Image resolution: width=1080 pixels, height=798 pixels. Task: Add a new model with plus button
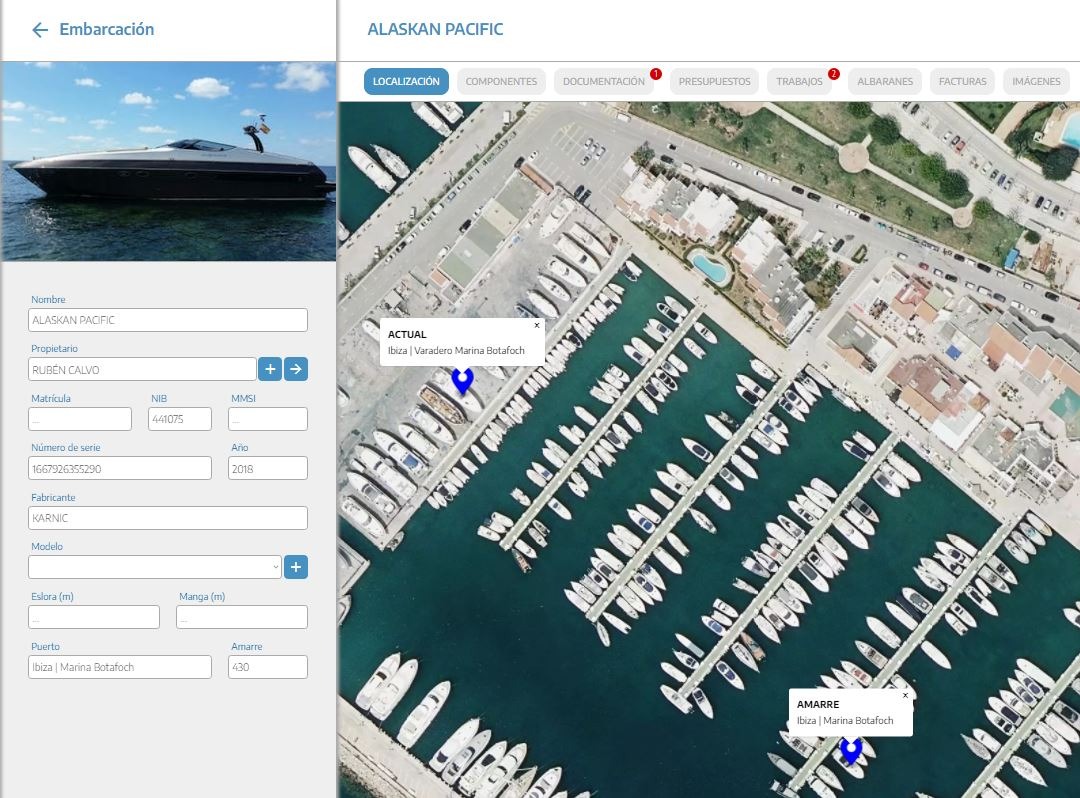(x=296, y=567)
